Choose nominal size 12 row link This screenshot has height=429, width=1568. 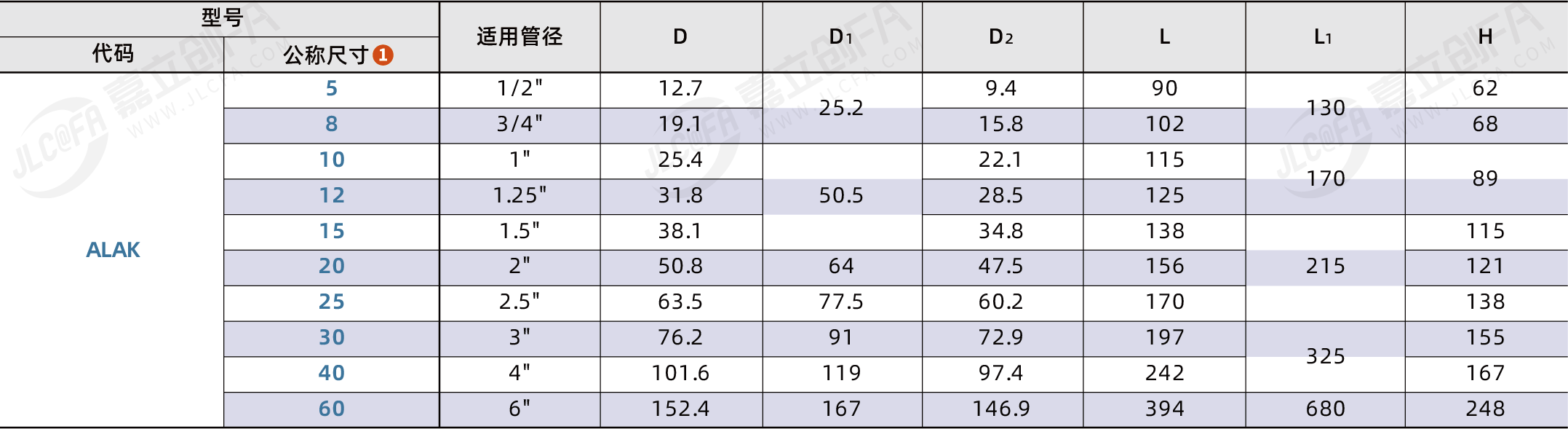(332, 196)
